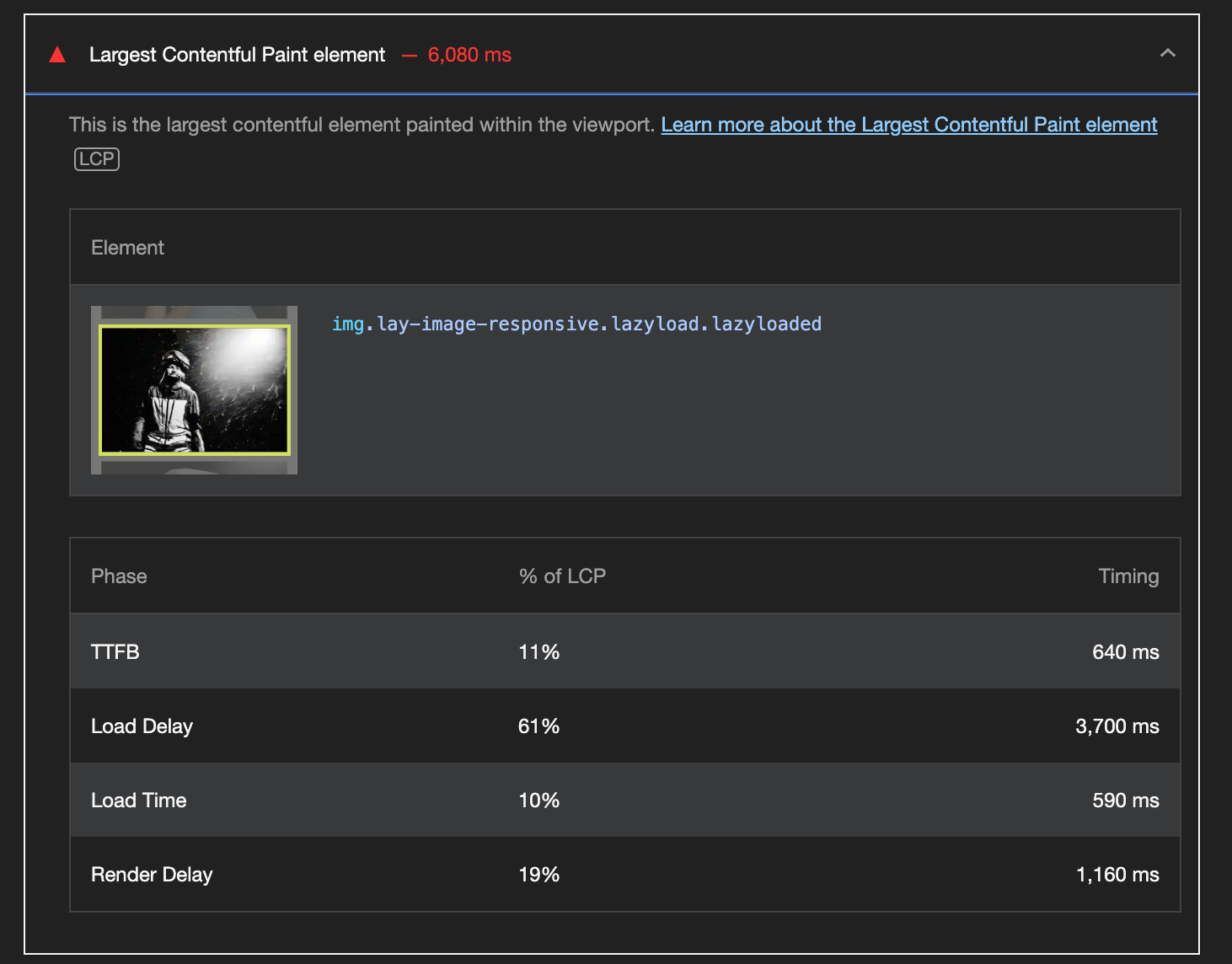Click the LCP element screenshot thumbnail

194,389
